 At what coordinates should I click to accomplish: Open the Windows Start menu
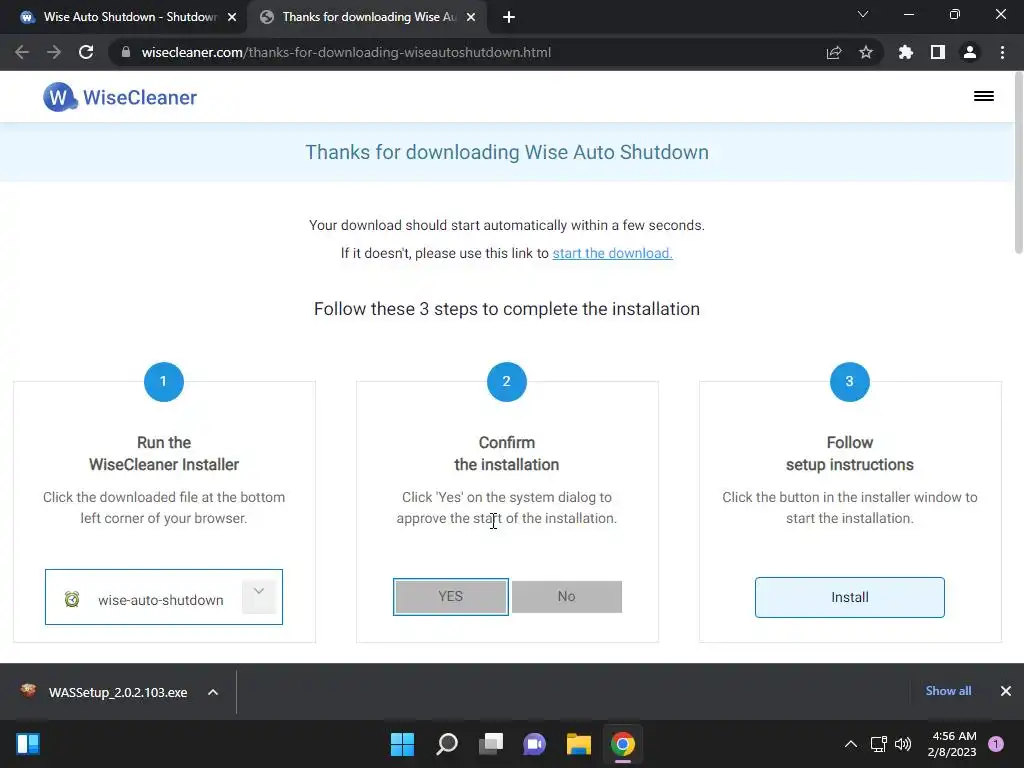tap(402, 744)
